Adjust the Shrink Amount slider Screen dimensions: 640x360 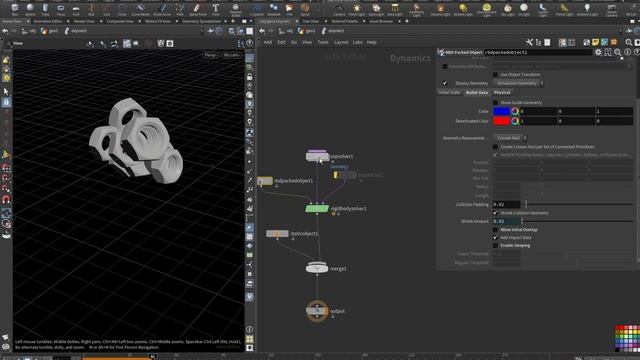point(578,221)
